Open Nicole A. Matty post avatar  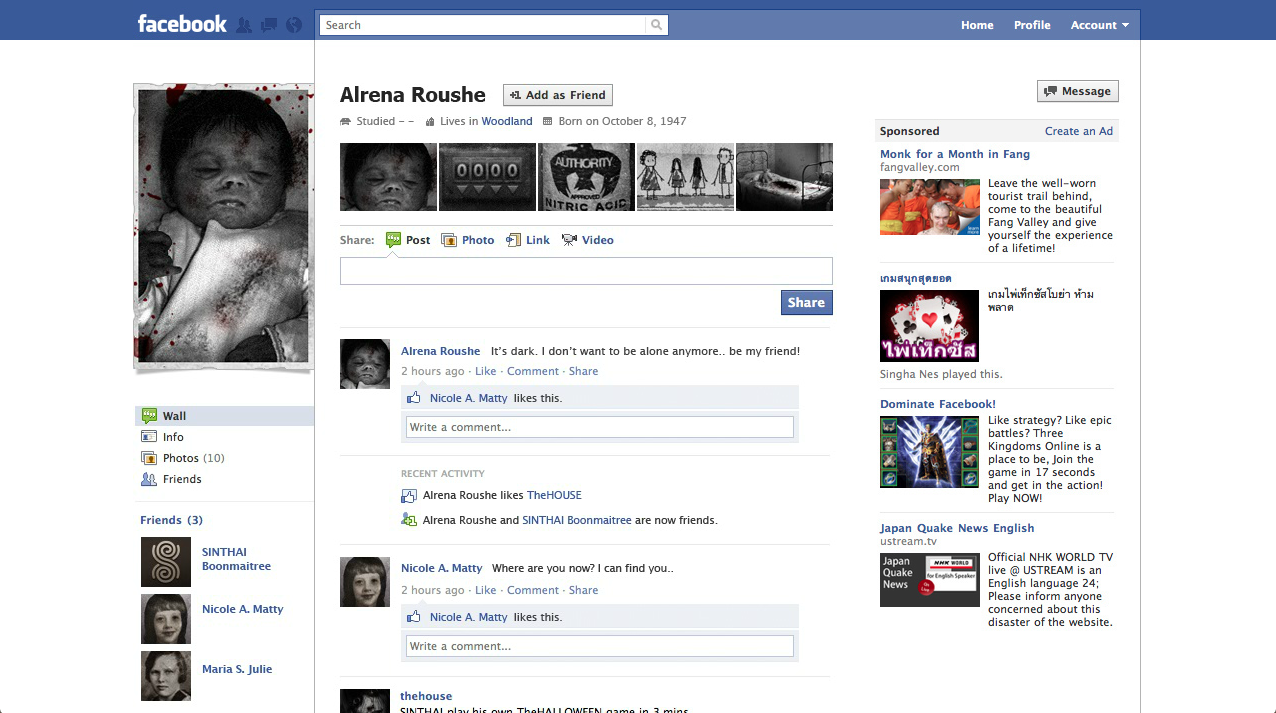[x=365, y=582]
